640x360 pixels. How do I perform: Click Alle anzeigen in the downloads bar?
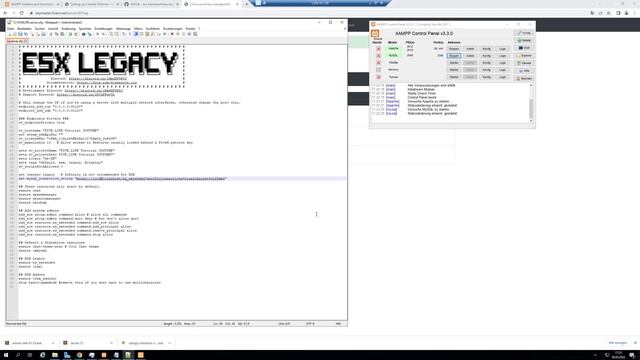[618, 343]
